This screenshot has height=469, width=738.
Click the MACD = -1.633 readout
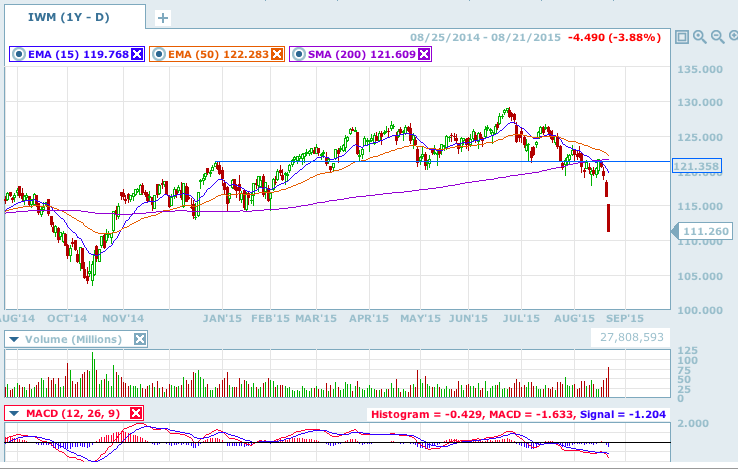[531, 414]
